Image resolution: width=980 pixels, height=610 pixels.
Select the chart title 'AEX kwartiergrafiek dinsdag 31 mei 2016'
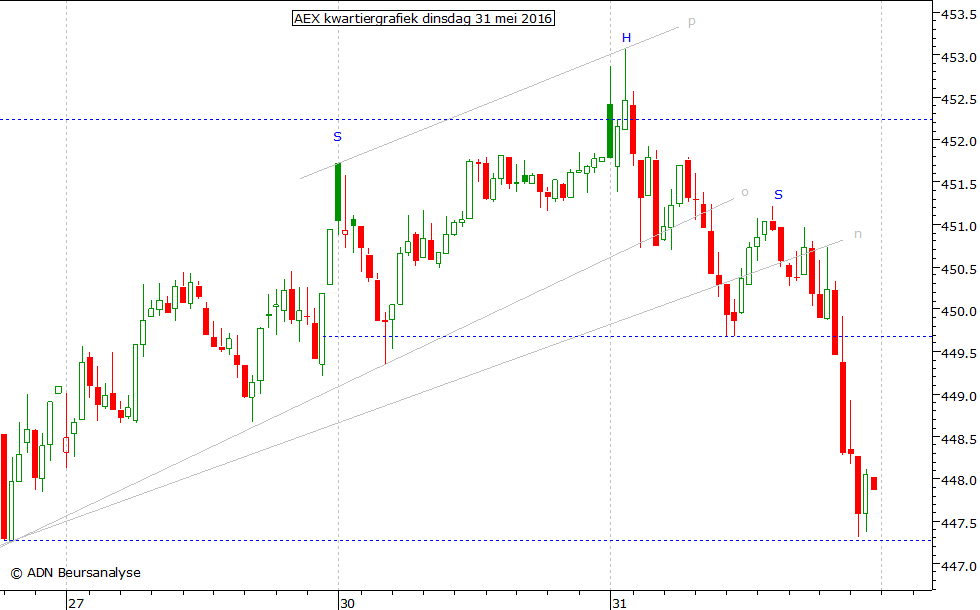(x=423, y=19)
